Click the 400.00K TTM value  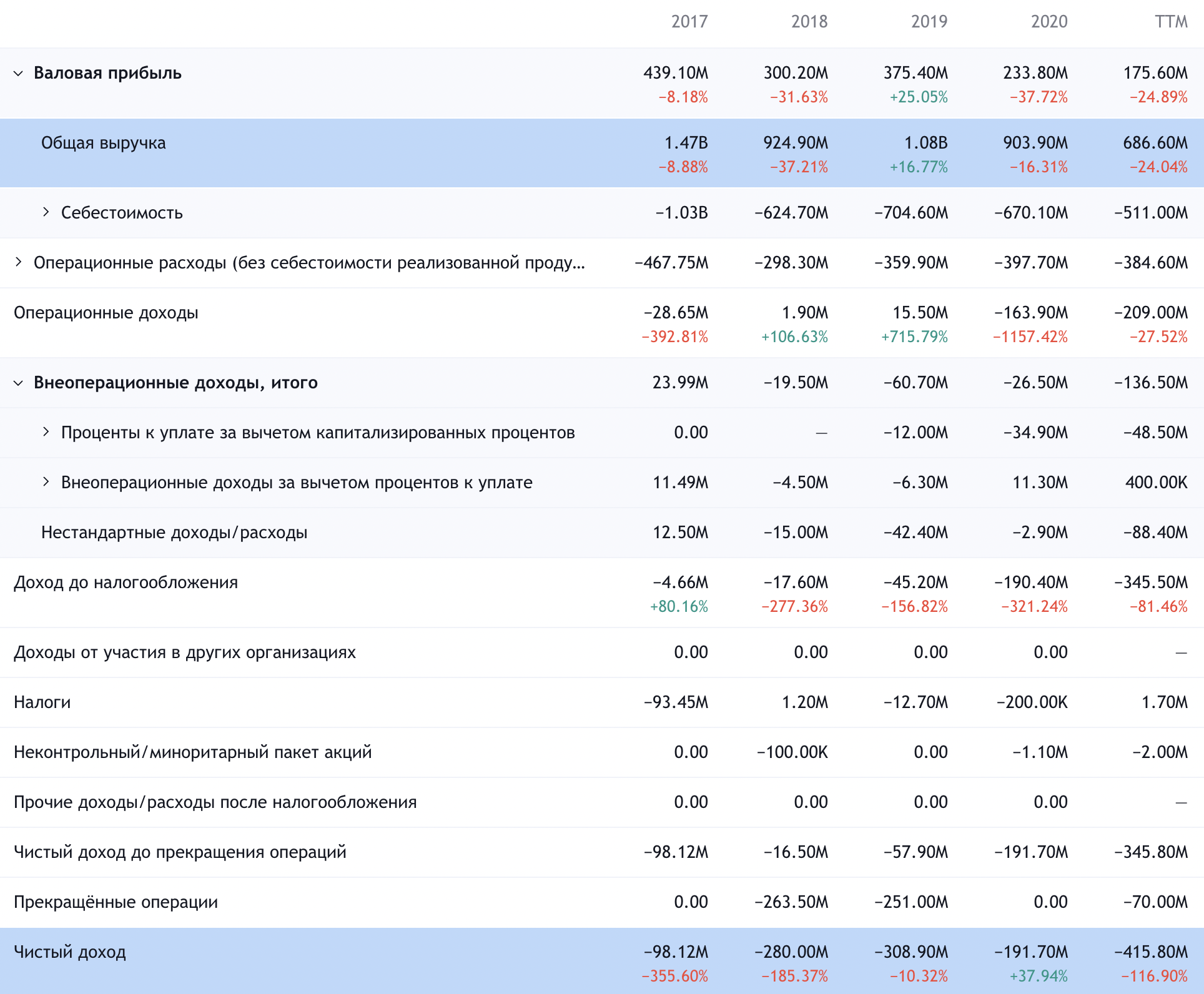tap(1156, 483)
